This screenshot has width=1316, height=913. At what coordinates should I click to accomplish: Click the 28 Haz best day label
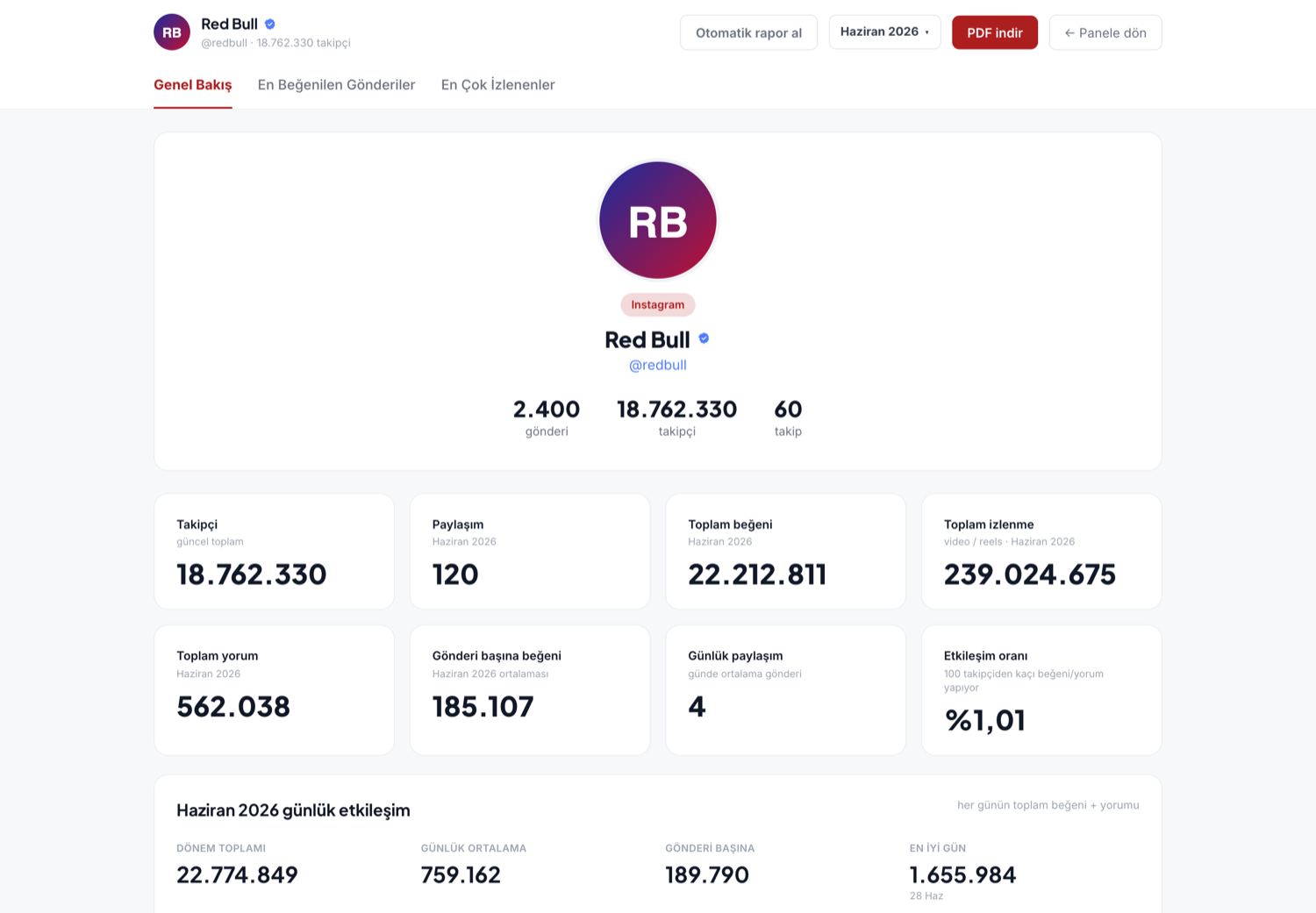pos(926,896)
